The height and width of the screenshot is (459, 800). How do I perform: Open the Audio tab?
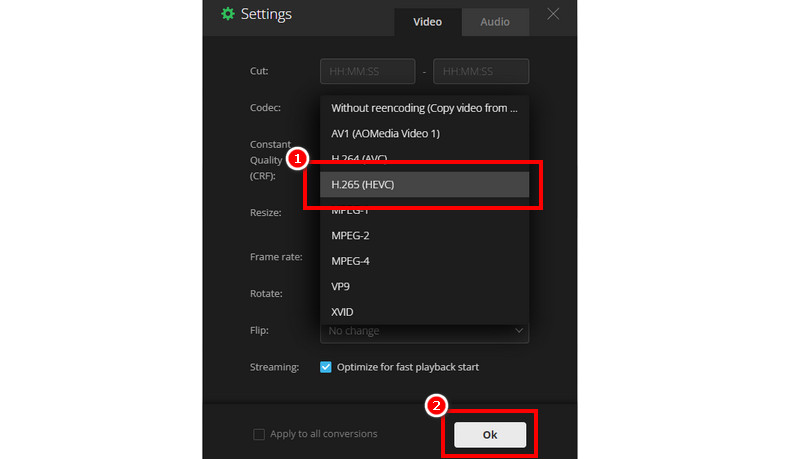click(495, 21)
